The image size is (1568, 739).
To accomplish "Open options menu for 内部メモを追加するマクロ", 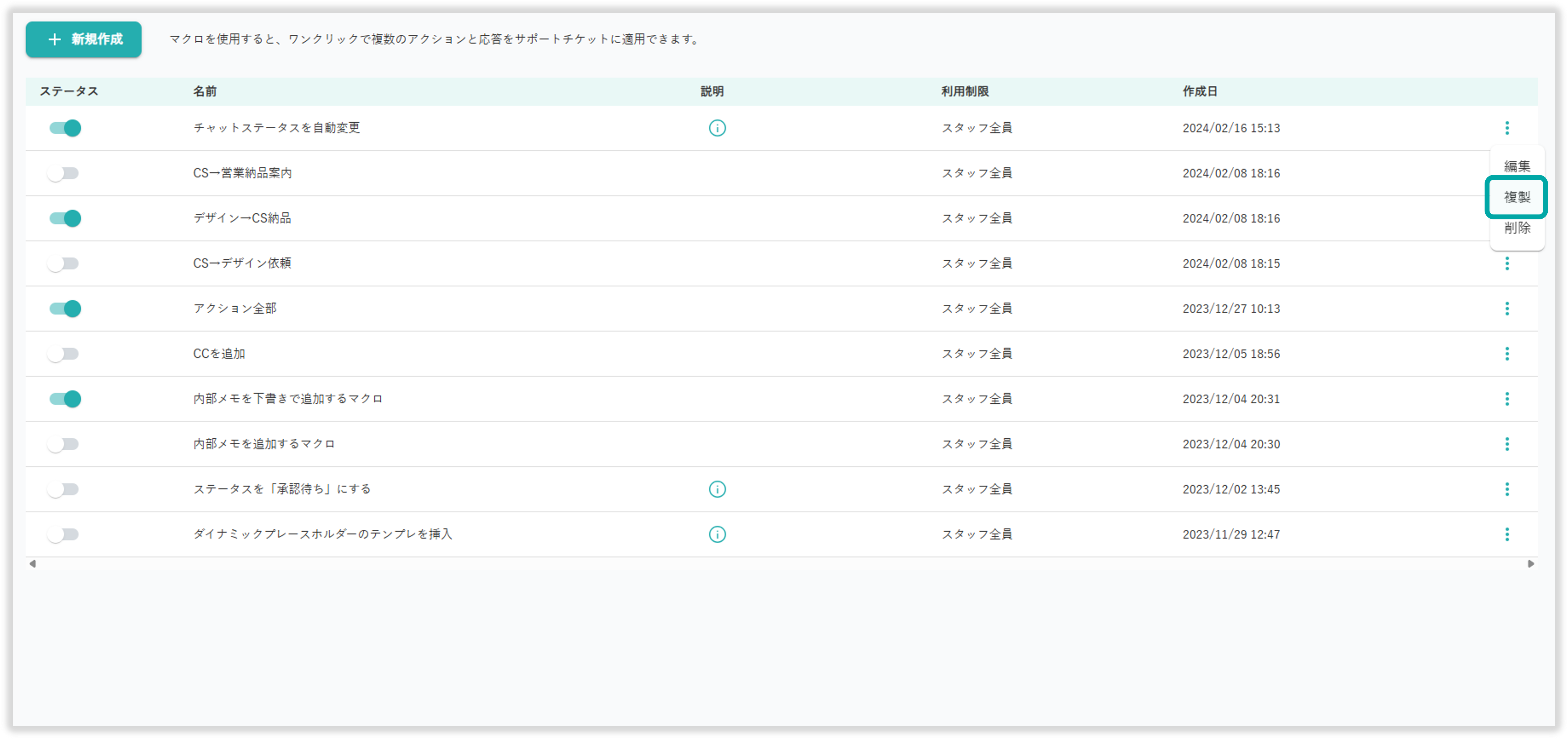I will pyautogui.click(x=1507, y=444).
